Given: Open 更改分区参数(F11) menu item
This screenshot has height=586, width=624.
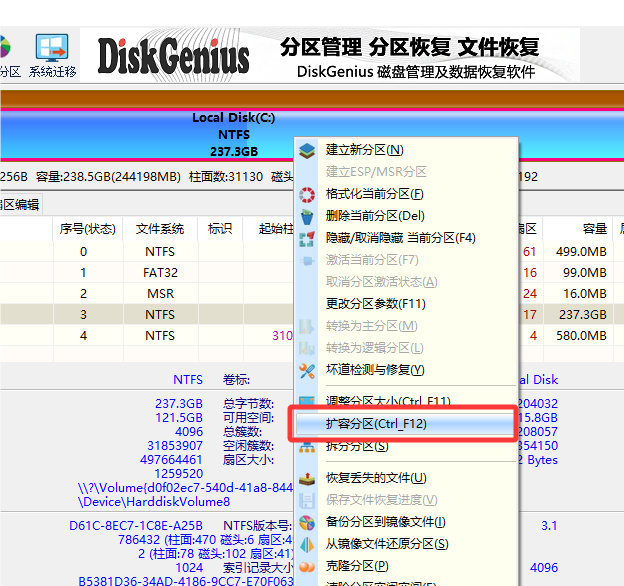Looking at the screenshot, I should click(406, 304).
